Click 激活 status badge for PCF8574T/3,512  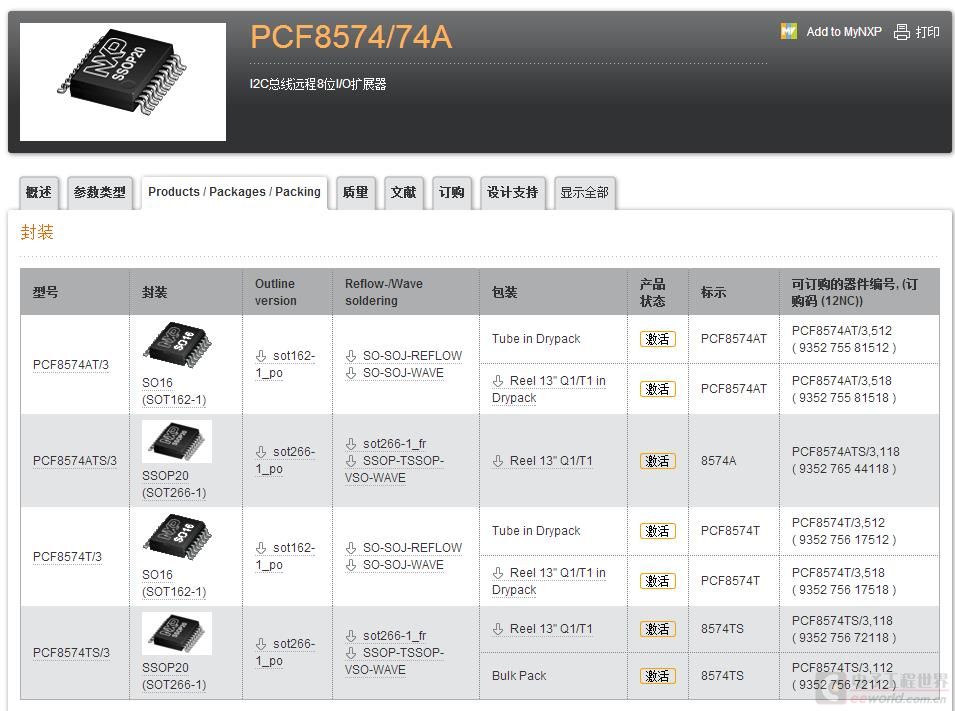point(658,531)
